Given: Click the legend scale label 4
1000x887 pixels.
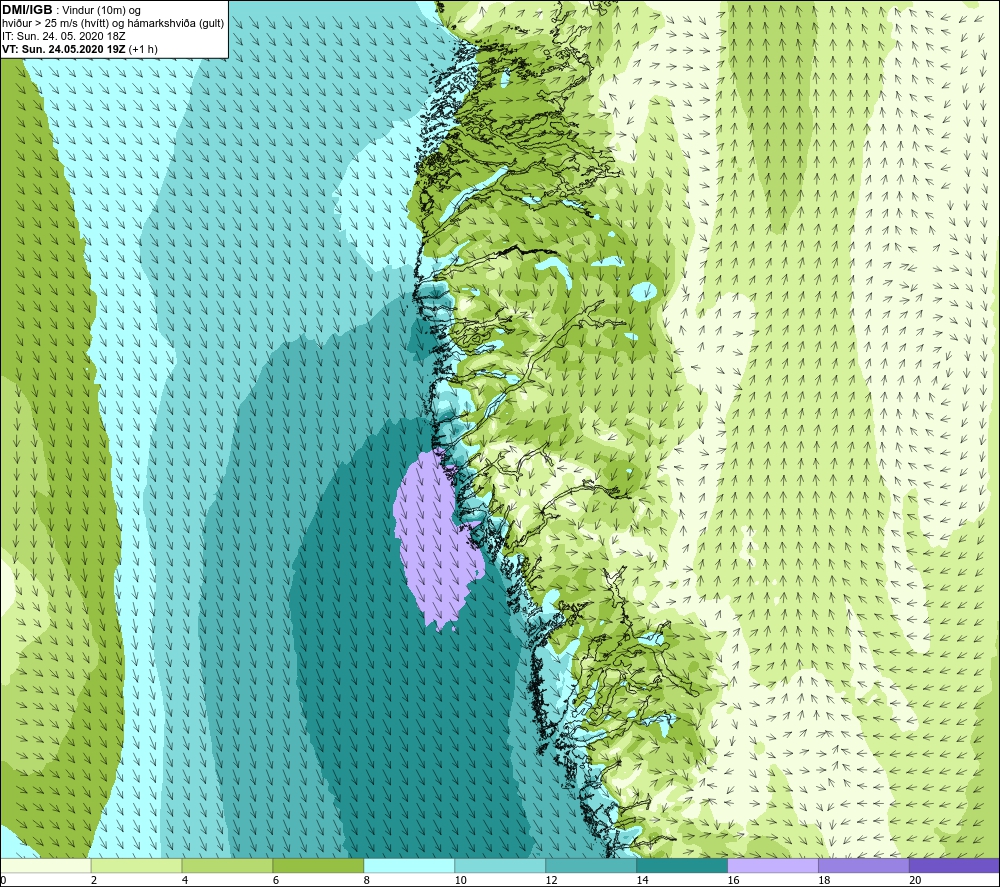Looking at the screenshot, I should click(x=185, y=880).
